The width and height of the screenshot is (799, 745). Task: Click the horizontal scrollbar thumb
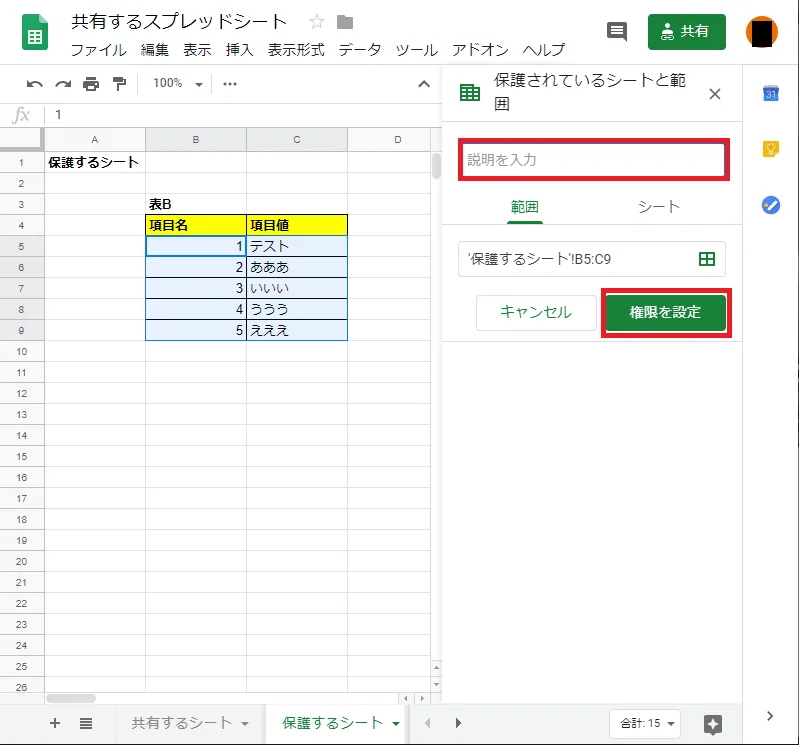coord(71,698)
